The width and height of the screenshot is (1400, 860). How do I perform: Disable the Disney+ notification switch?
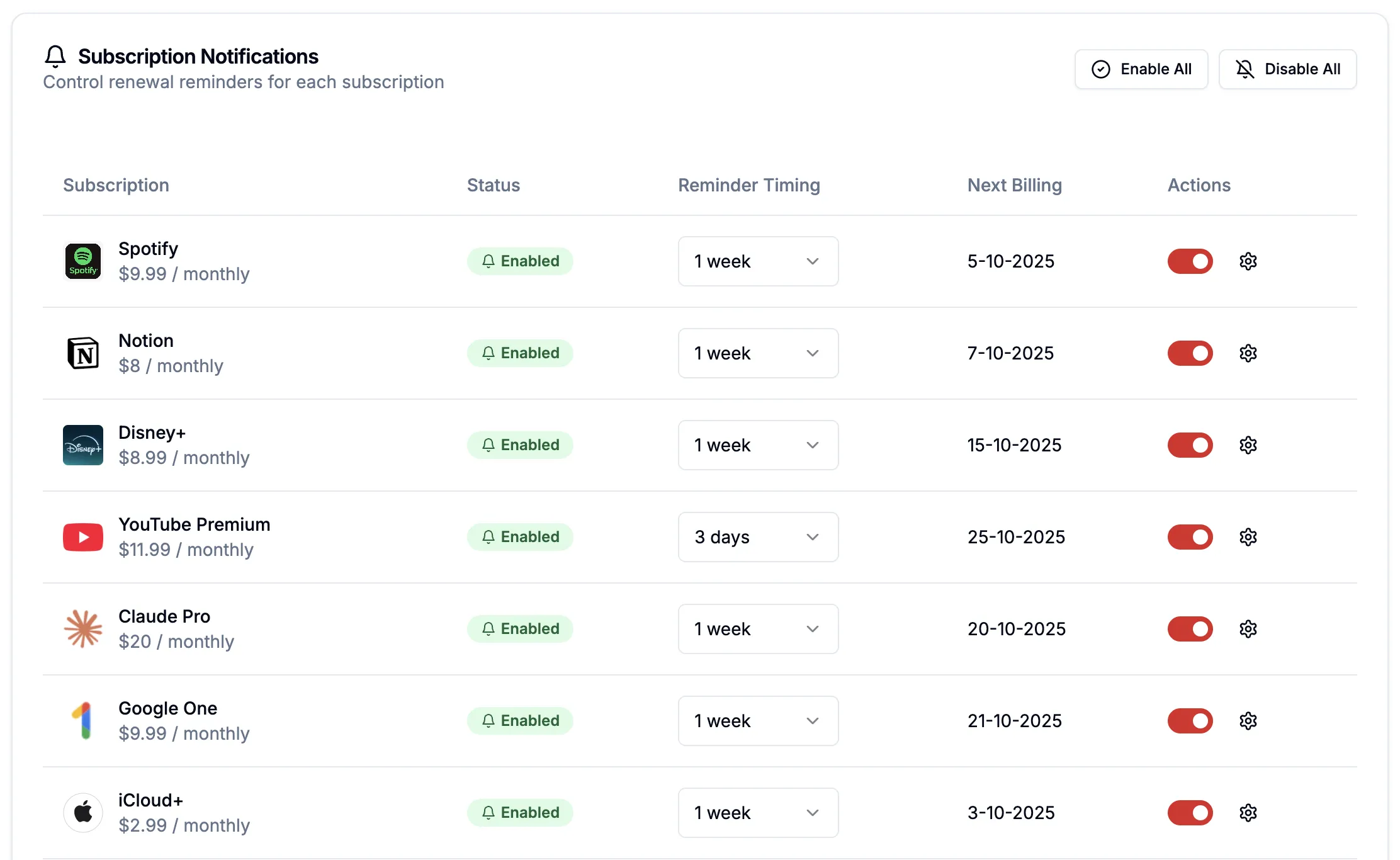click(1190, 445)
